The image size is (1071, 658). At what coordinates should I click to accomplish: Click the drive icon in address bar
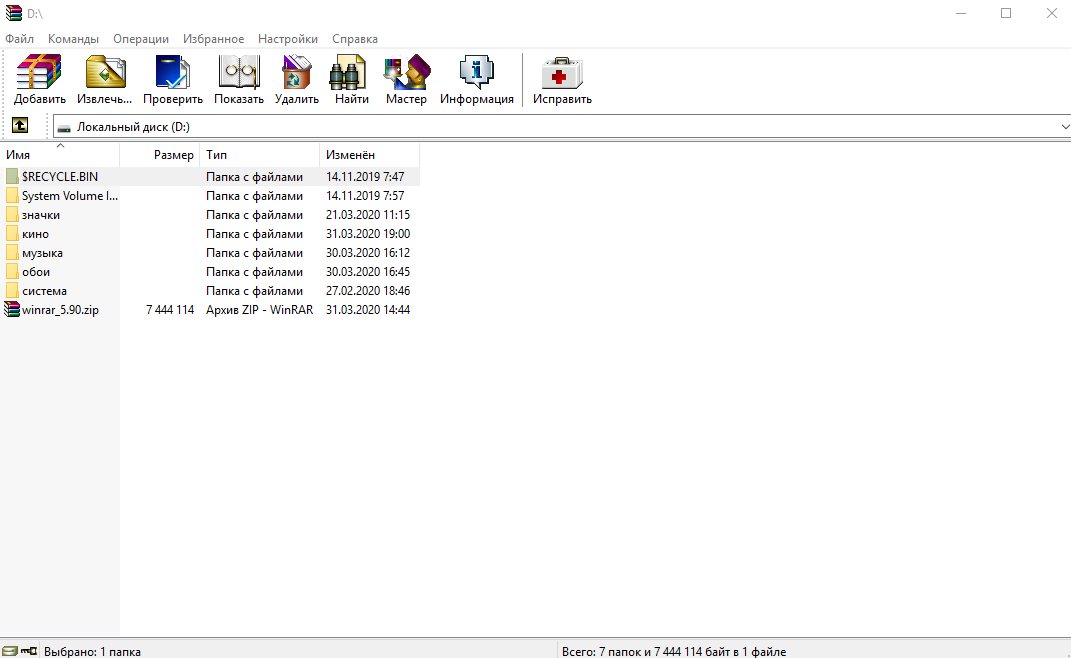(64, 127)
